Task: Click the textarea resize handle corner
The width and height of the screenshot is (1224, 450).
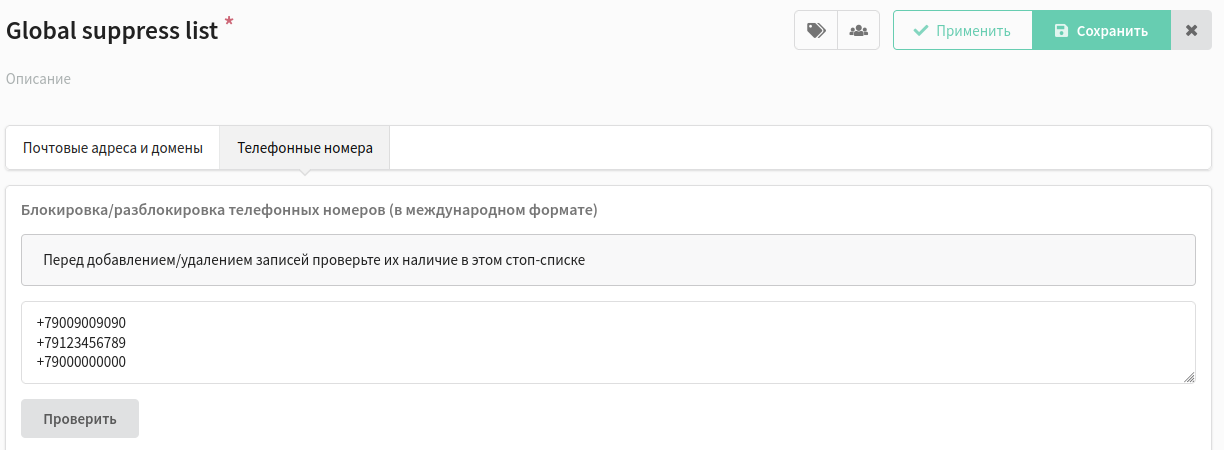Action: tap(1189, 376)
